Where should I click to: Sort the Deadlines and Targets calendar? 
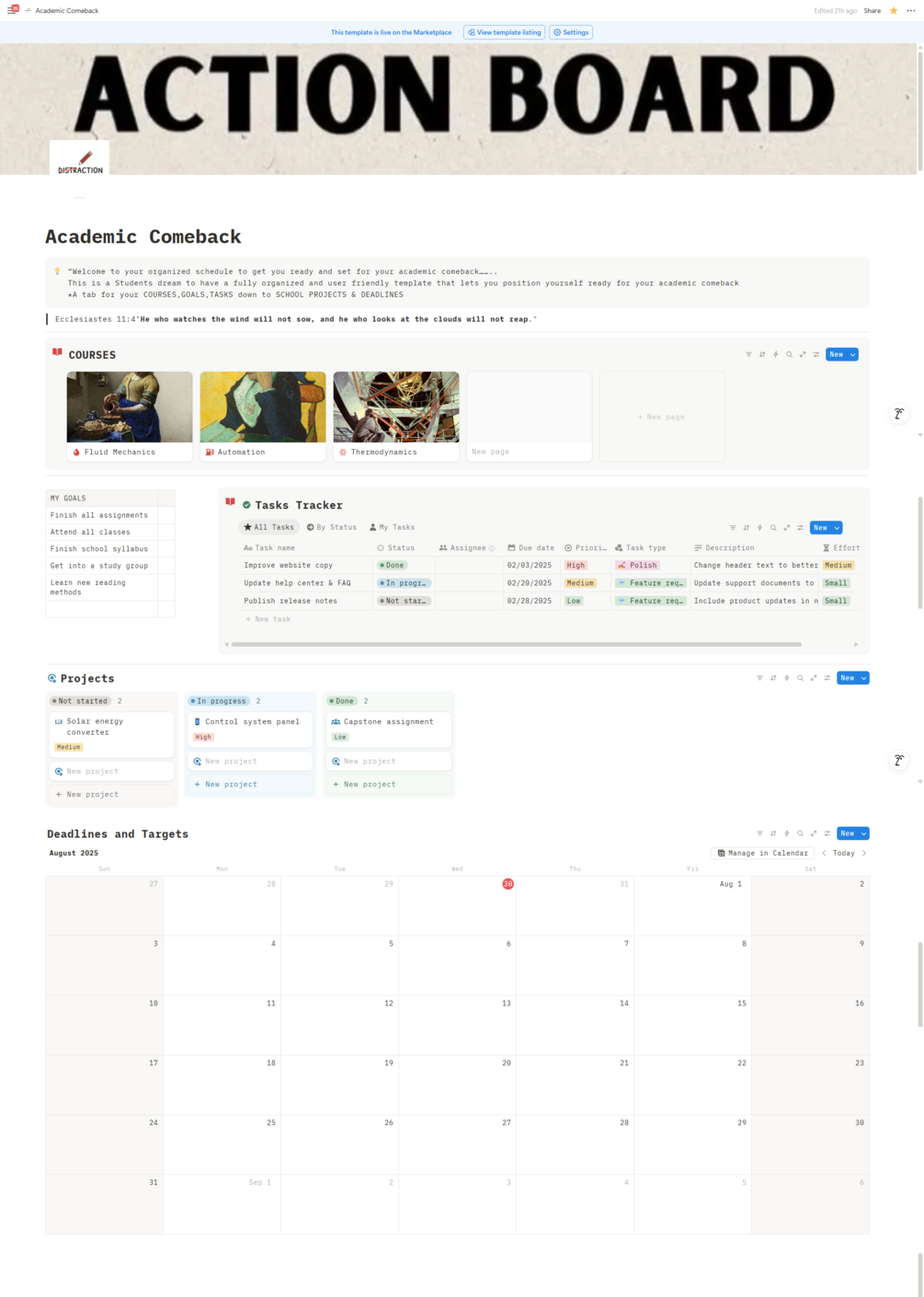pos(773,833)
